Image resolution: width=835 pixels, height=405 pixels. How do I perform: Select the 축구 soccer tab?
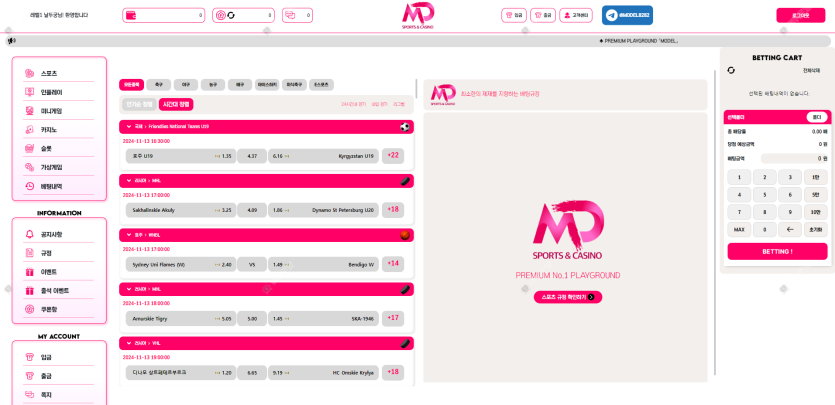pyautogui.click(x=159, y=85)
